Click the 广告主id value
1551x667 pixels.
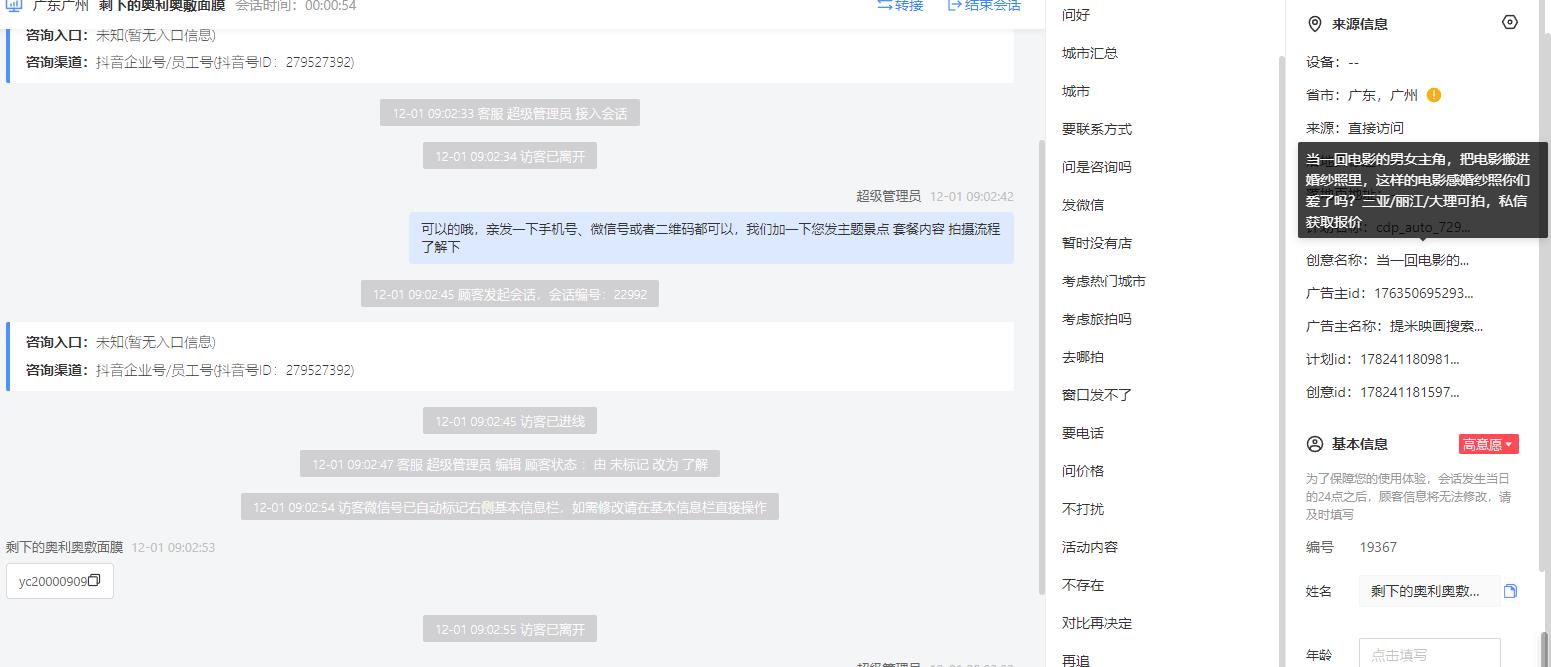tap(1424, 293)
